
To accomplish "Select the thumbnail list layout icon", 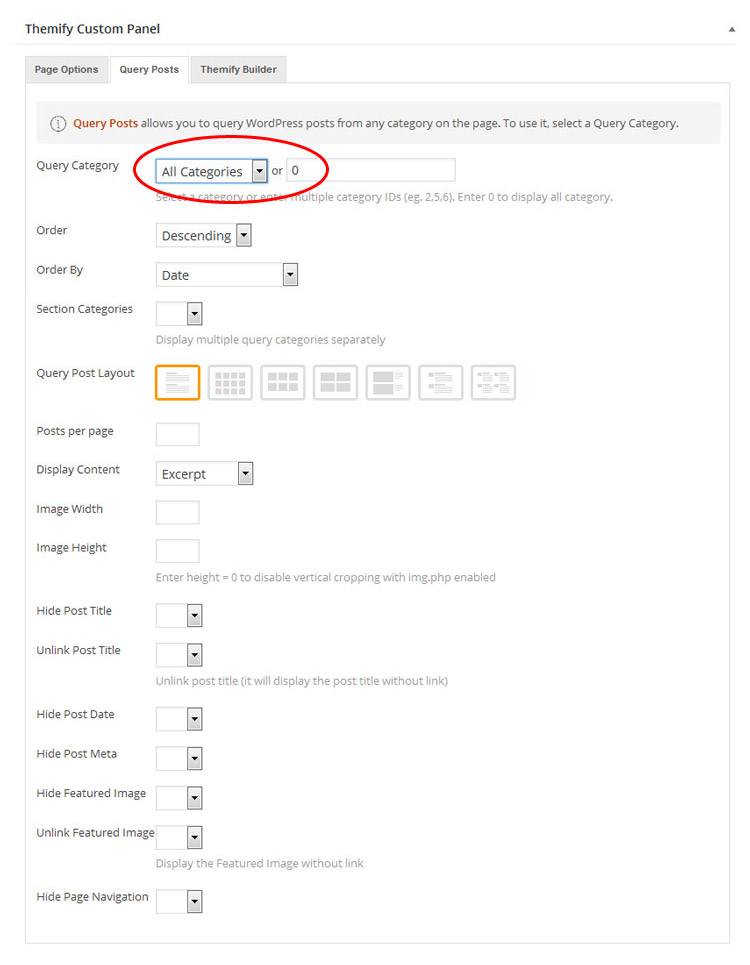I will (x=441, y=383).
